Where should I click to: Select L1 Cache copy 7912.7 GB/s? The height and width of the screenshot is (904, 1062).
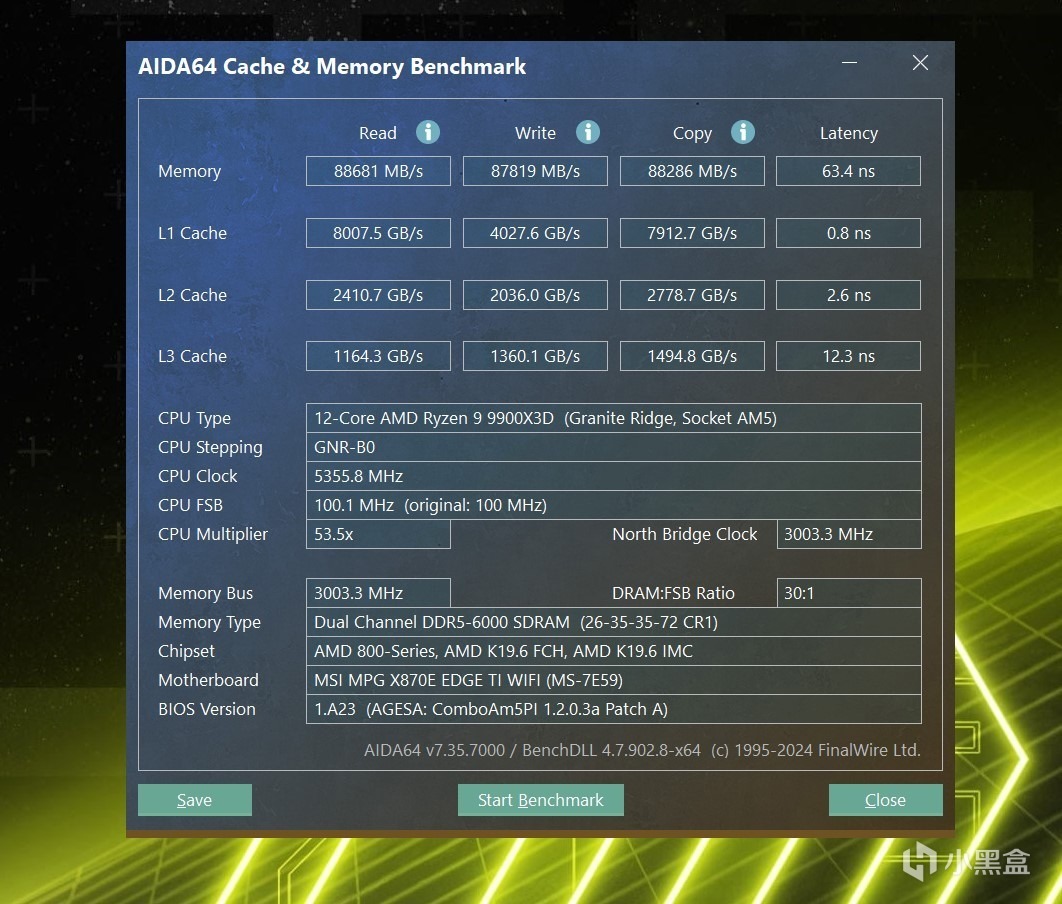(x=692, y=233)
